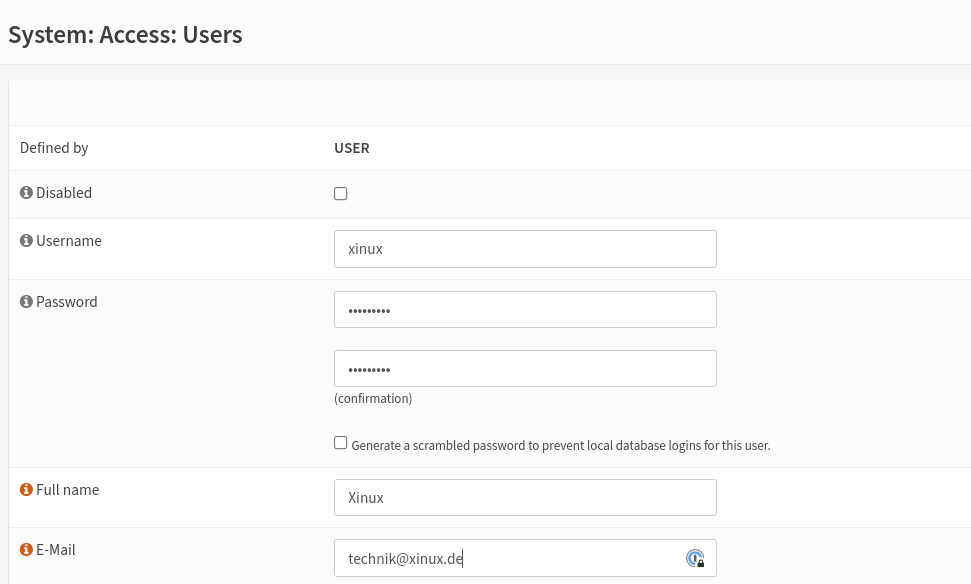
Task: Click the 'Defined by' row label
Action: (x=54, y=148)
